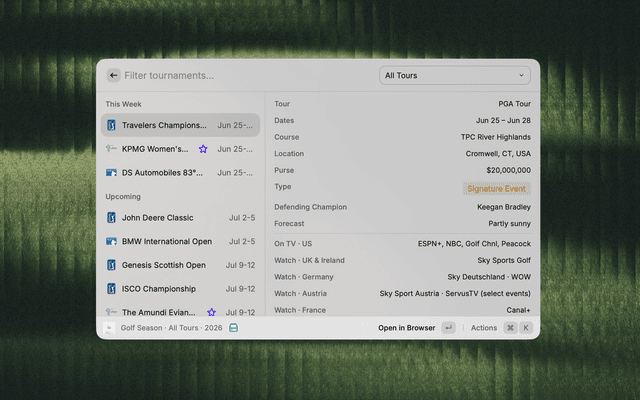
Task: Click the 'Watch · UK & Ireland' label
Action: (x=309, y=260)
